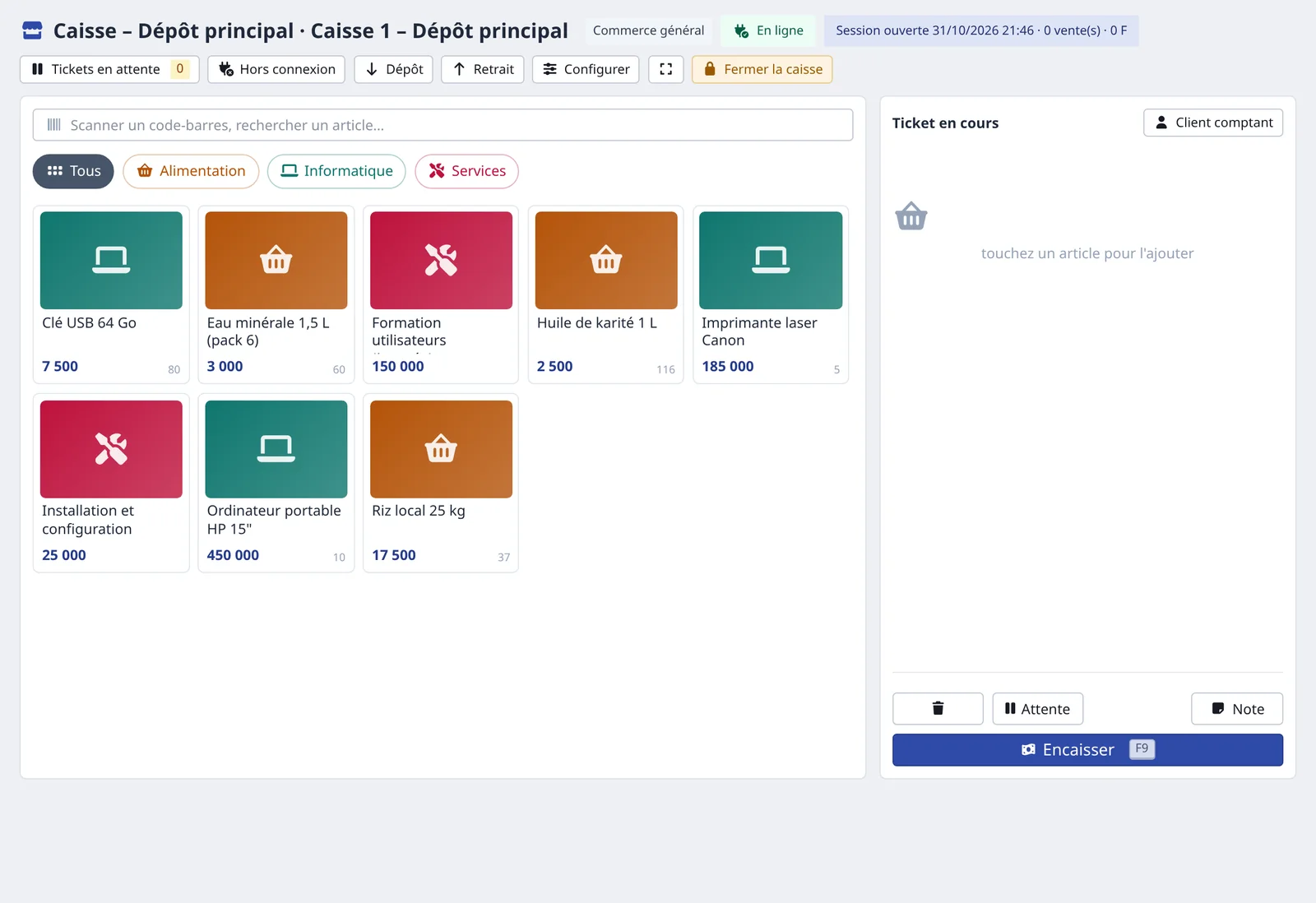Click the Ordinateur portable HP 15" name
This screenshot has height=903, width=1316.
click(274, 520)
